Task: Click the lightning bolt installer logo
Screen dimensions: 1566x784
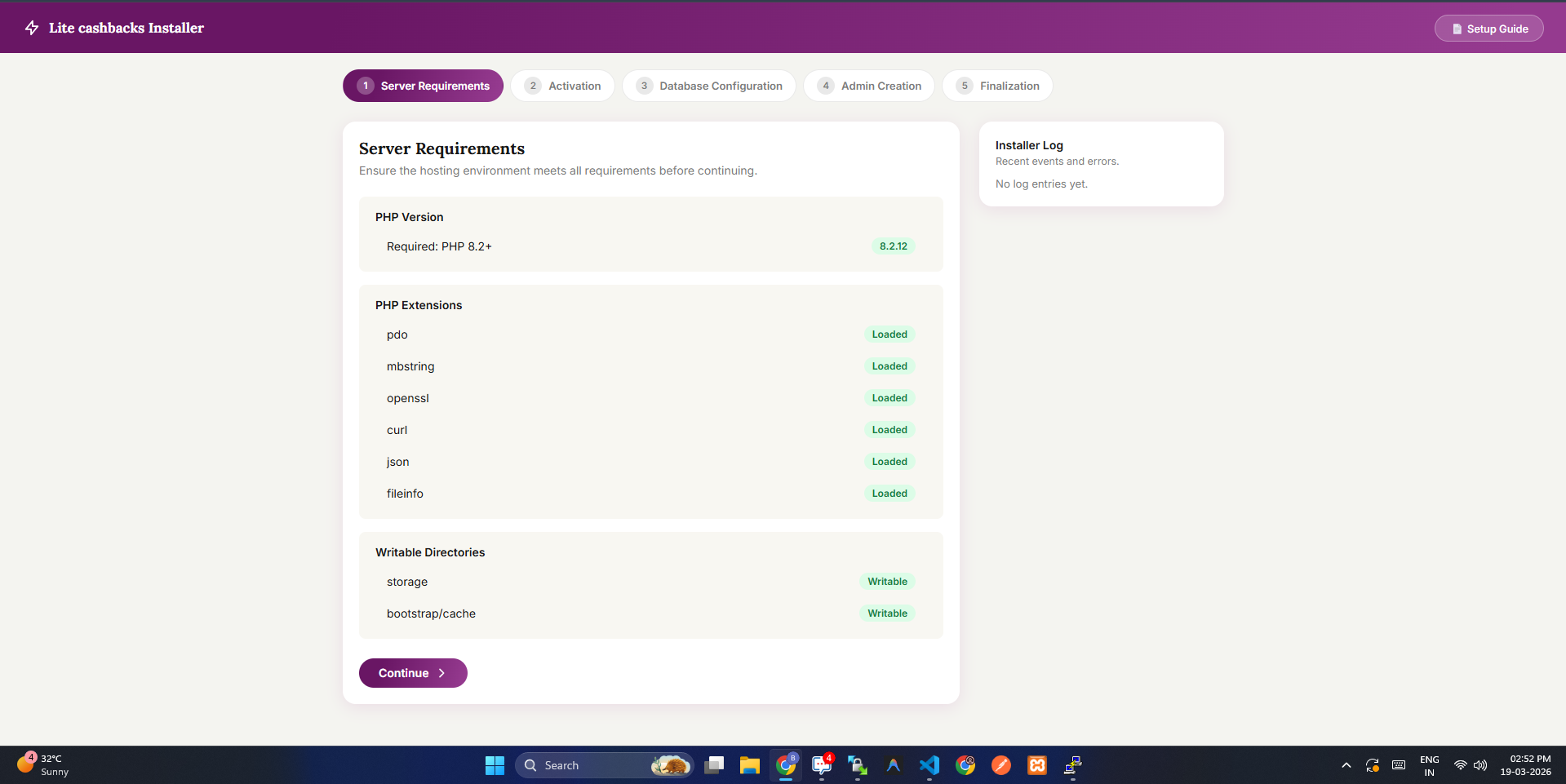Action: tap(32, 28)
